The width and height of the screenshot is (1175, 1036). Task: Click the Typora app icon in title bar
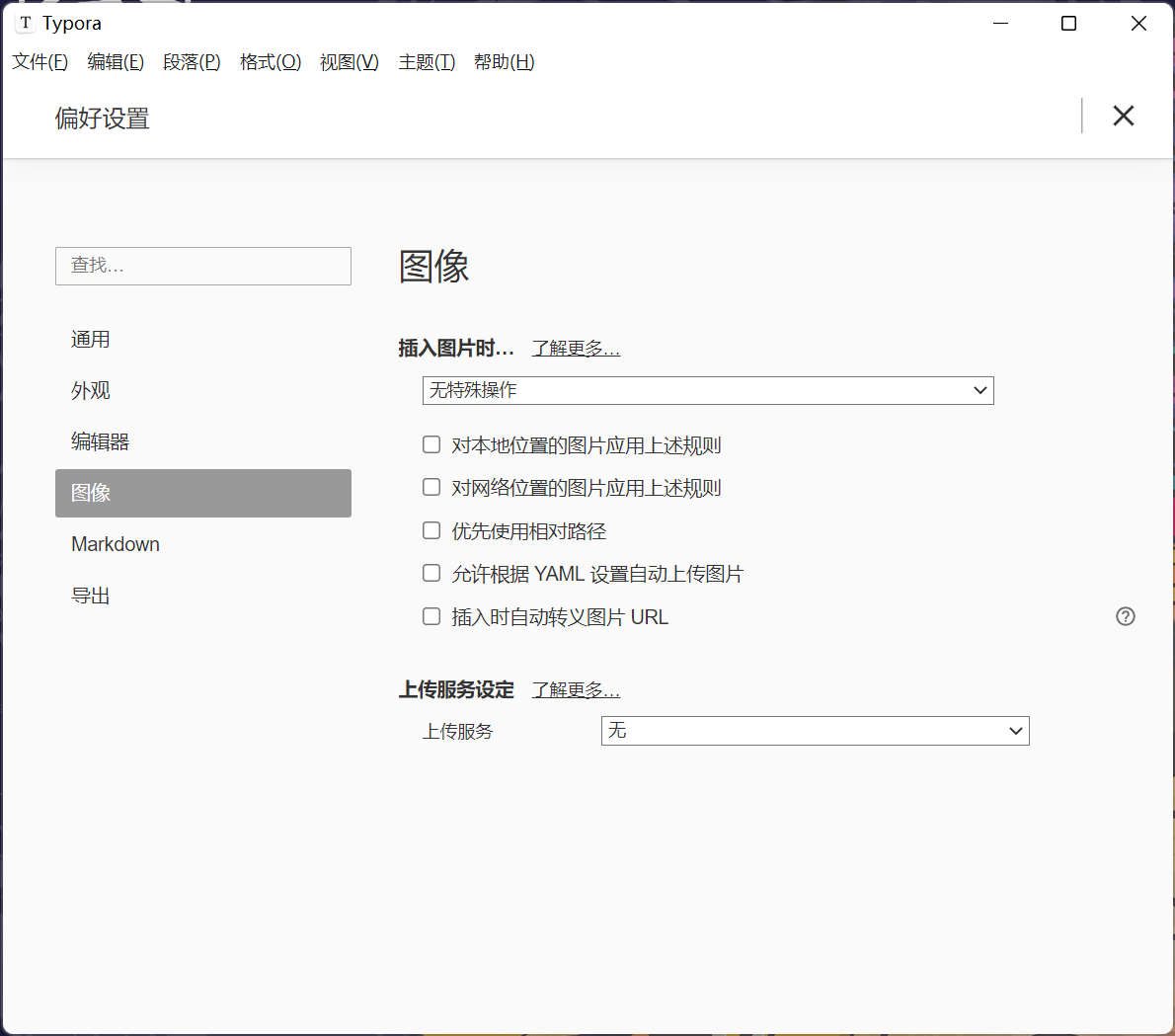pyautogui.click(x=24, y=22)
